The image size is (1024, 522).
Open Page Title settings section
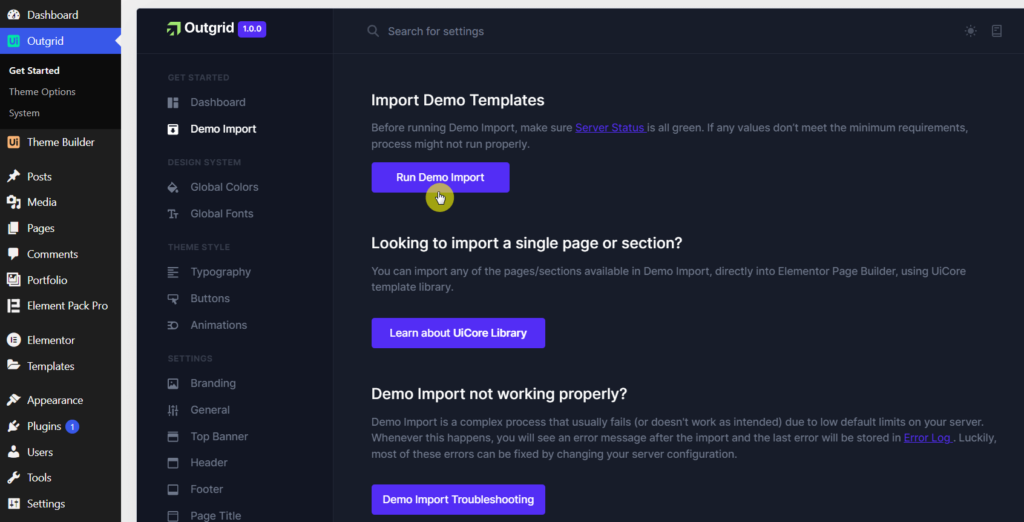pyautogui.click(x=216, y=515)
